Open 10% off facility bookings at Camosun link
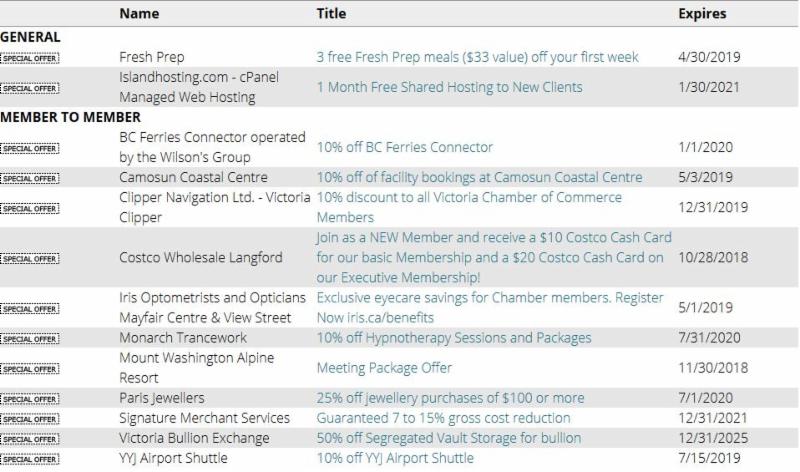 [479, 178]
